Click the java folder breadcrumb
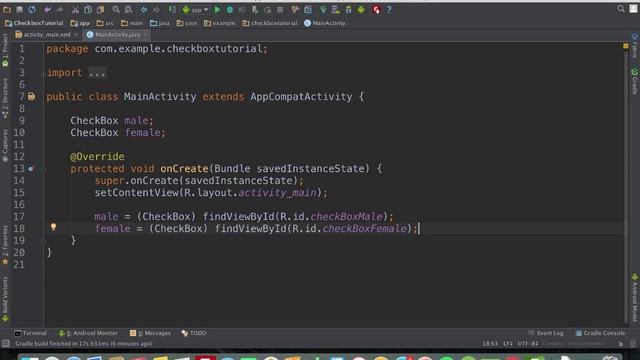 click(160, 23)
